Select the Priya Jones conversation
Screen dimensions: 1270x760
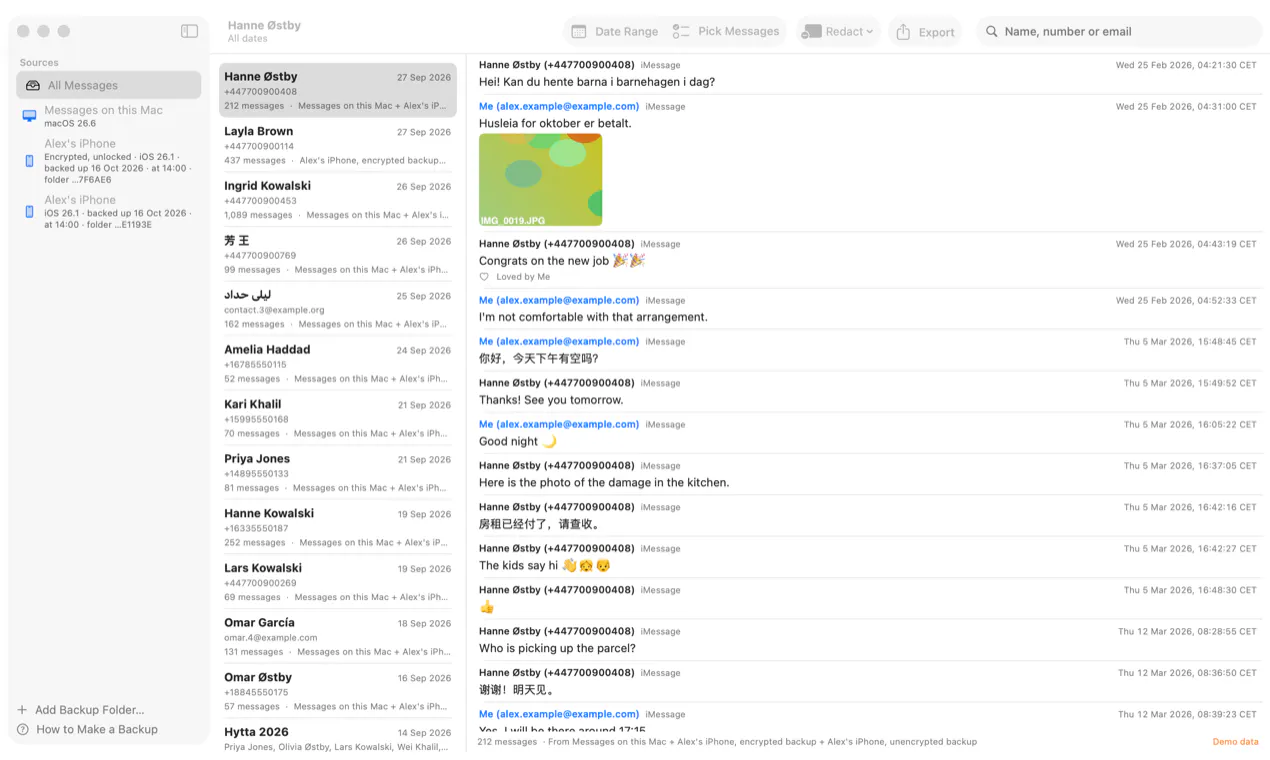(338, 473)
